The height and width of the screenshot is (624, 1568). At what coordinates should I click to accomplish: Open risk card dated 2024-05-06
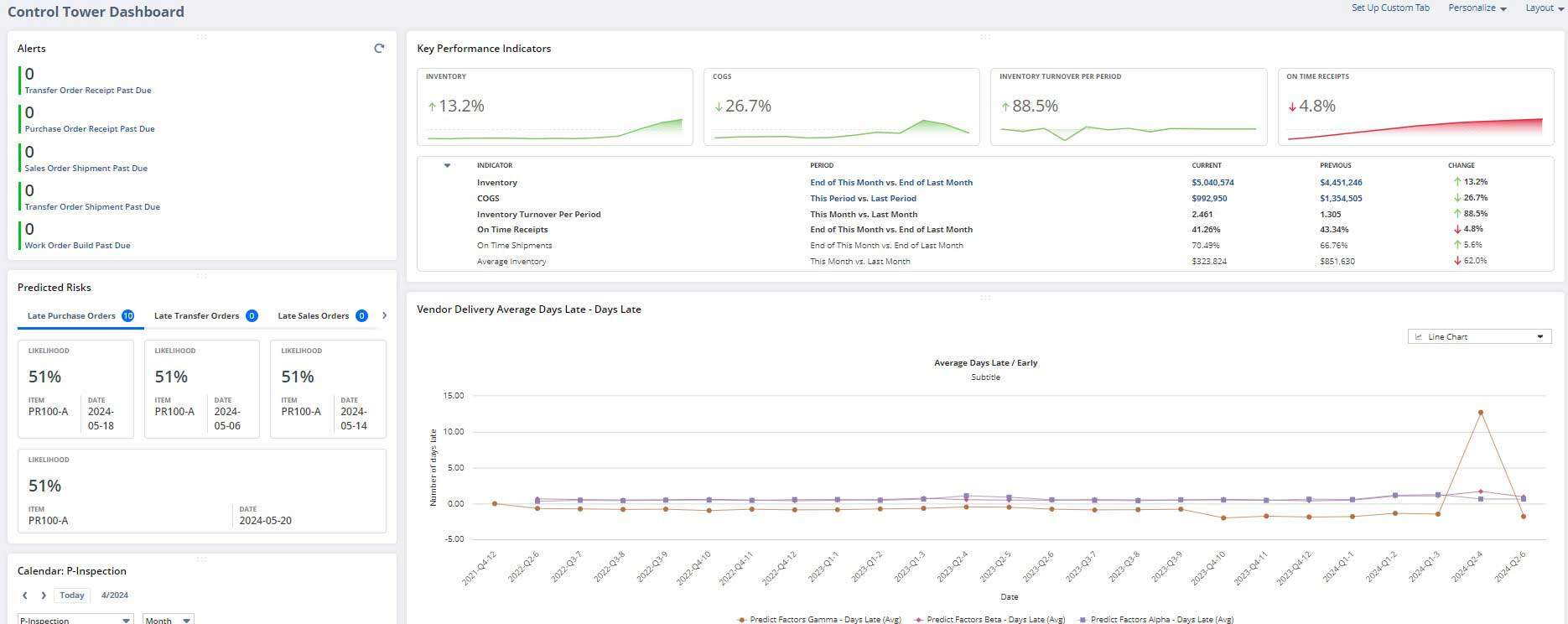coord(202,388)
